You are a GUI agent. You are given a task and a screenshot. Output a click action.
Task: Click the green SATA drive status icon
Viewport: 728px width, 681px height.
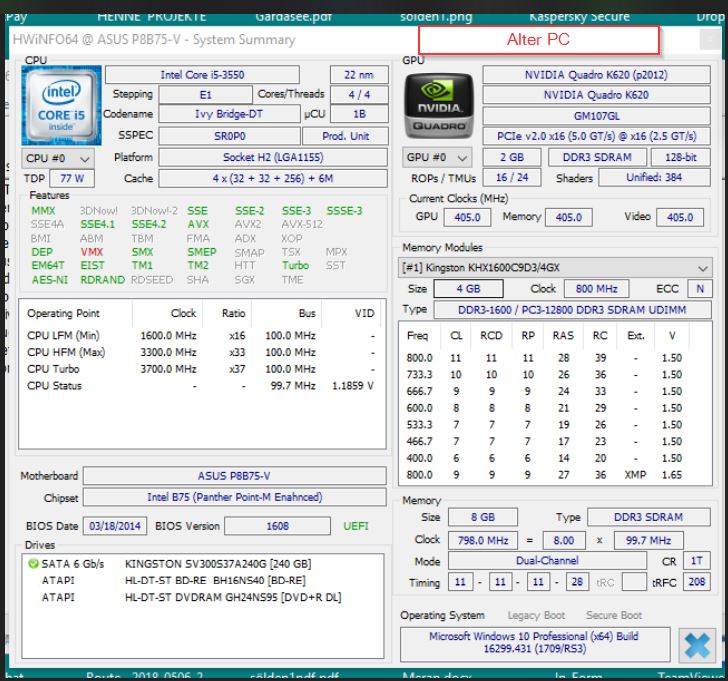(33, 564)
